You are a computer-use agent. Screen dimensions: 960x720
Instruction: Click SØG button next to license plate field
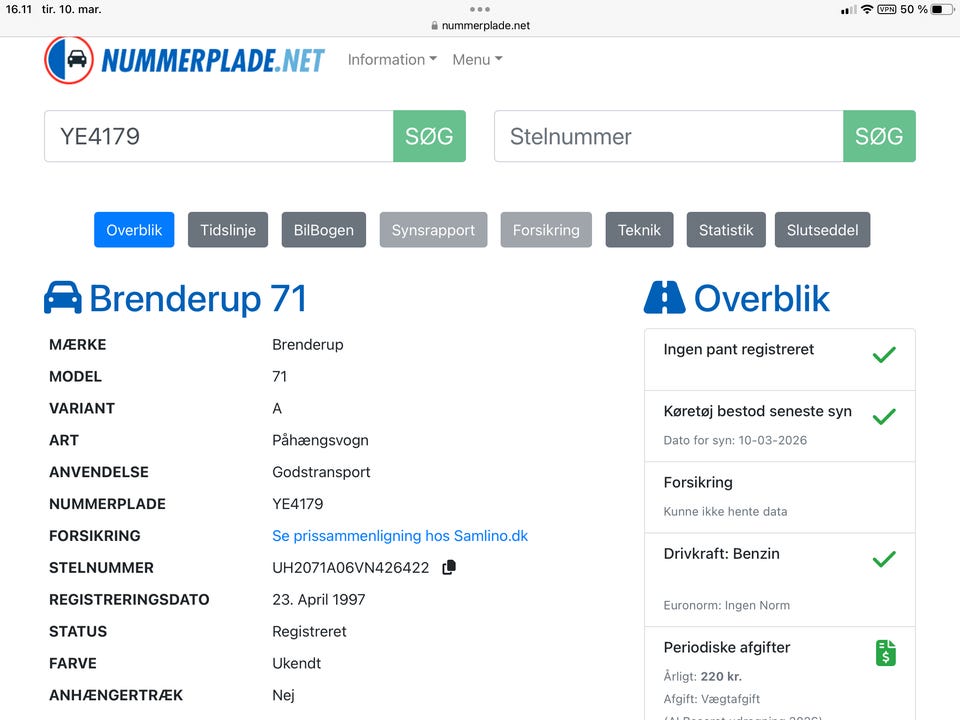click(429, 136)
